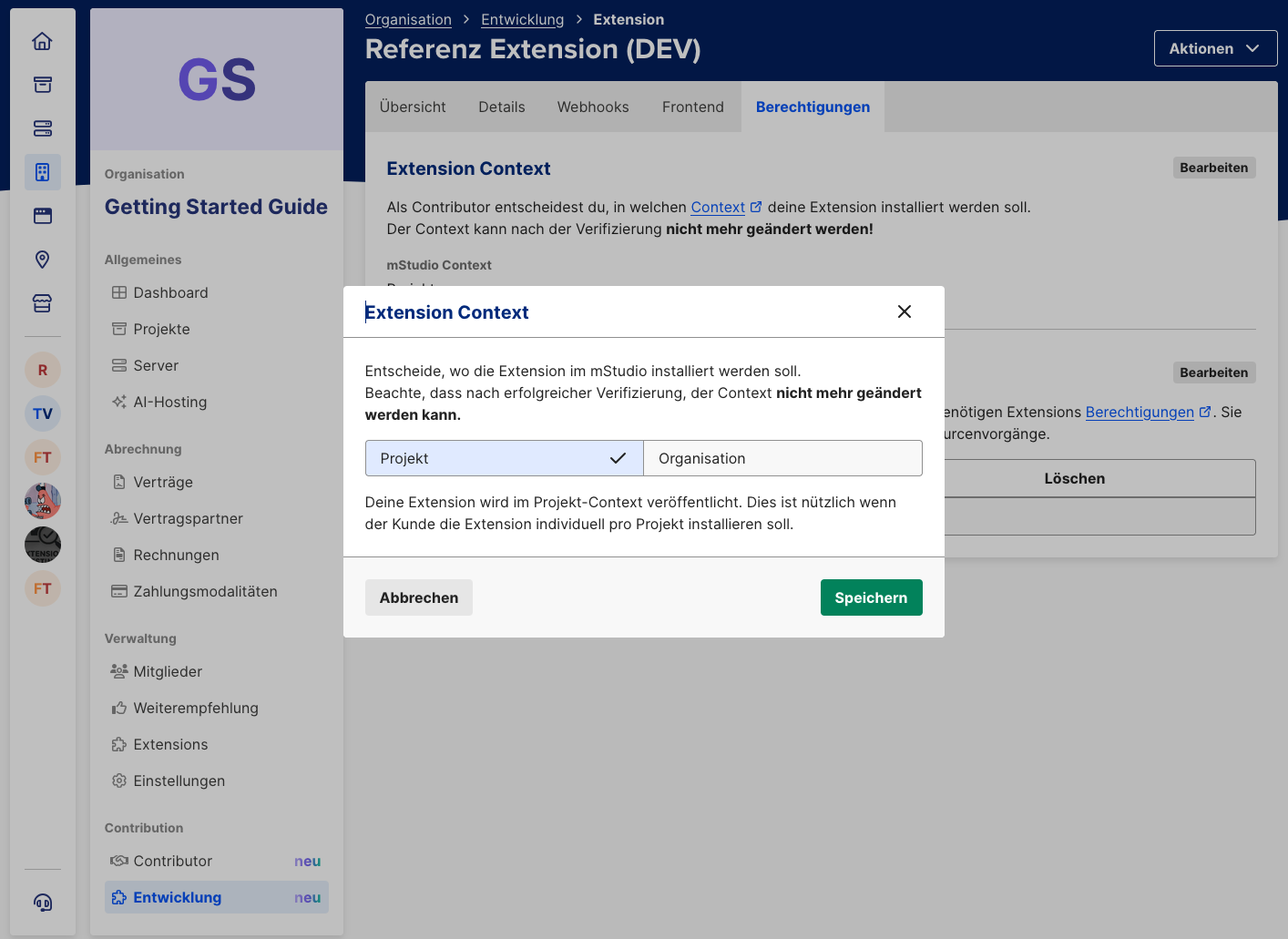The image size is (1288, 939).
Task: Switch to the Webhooks tab
Action: (x=593, y=107)
